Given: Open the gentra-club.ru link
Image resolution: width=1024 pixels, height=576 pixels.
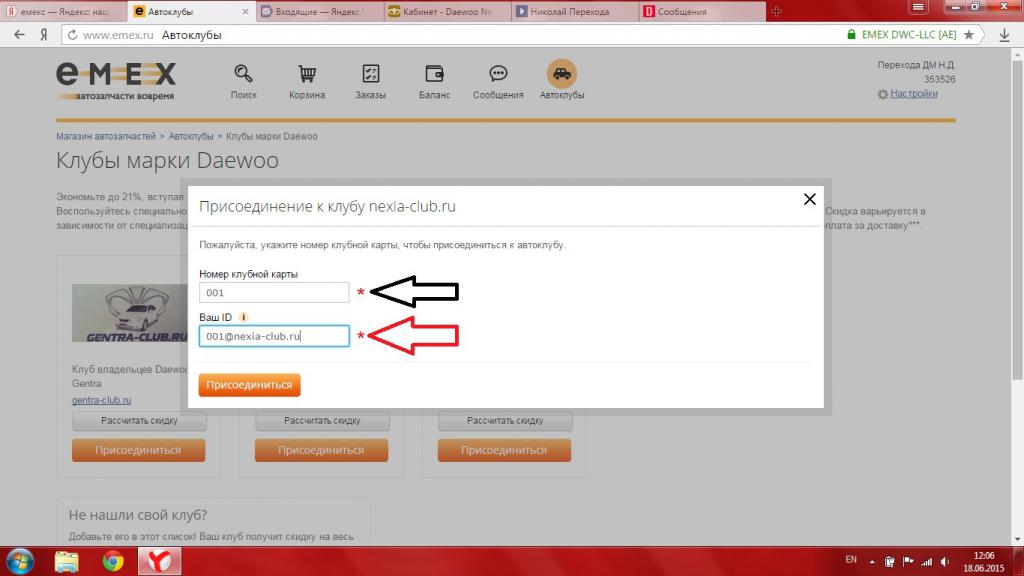Looking at the screenshot, I should point(101,400).
